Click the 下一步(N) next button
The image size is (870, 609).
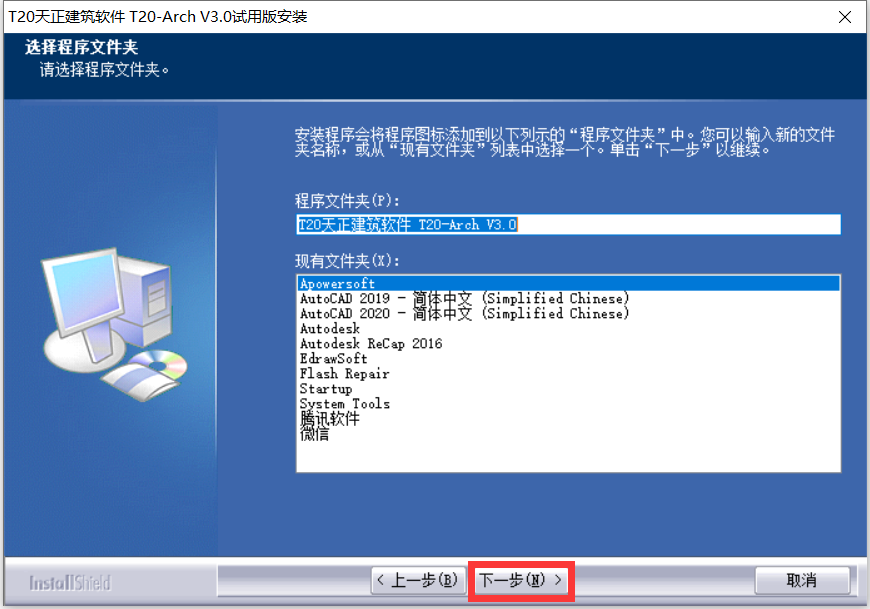[x=521, y=580]
